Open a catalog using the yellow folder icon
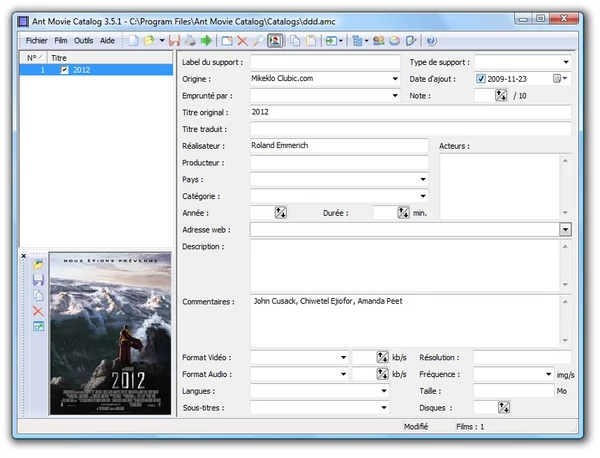The width and height of the screenshot is (600, 458). click(149, 41)
